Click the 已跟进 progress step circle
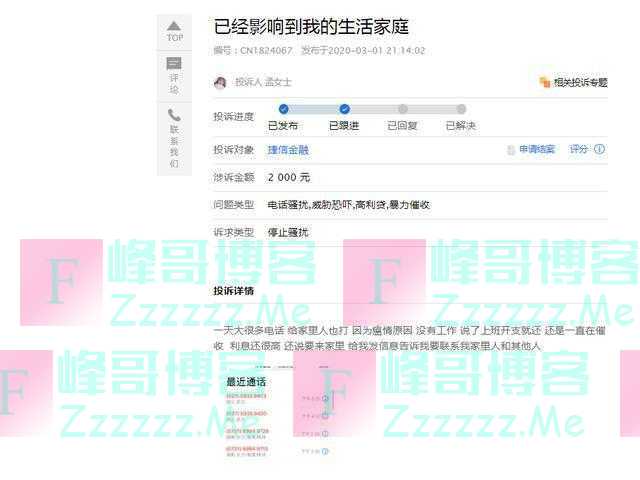The width and height of the screenshot is (640, 480). [344, 109]
